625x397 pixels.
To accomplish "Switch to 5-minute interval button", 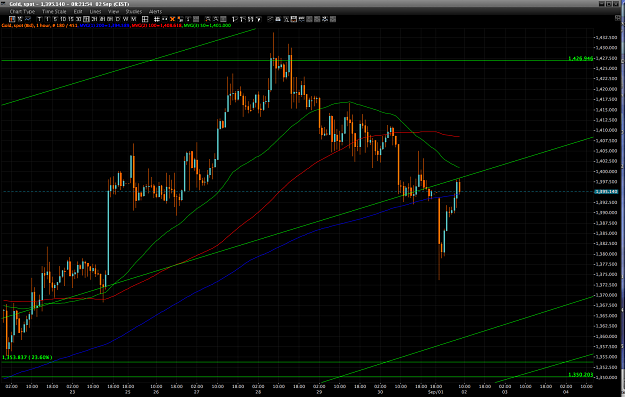I will pyautogui.click(x=55, y=19).
